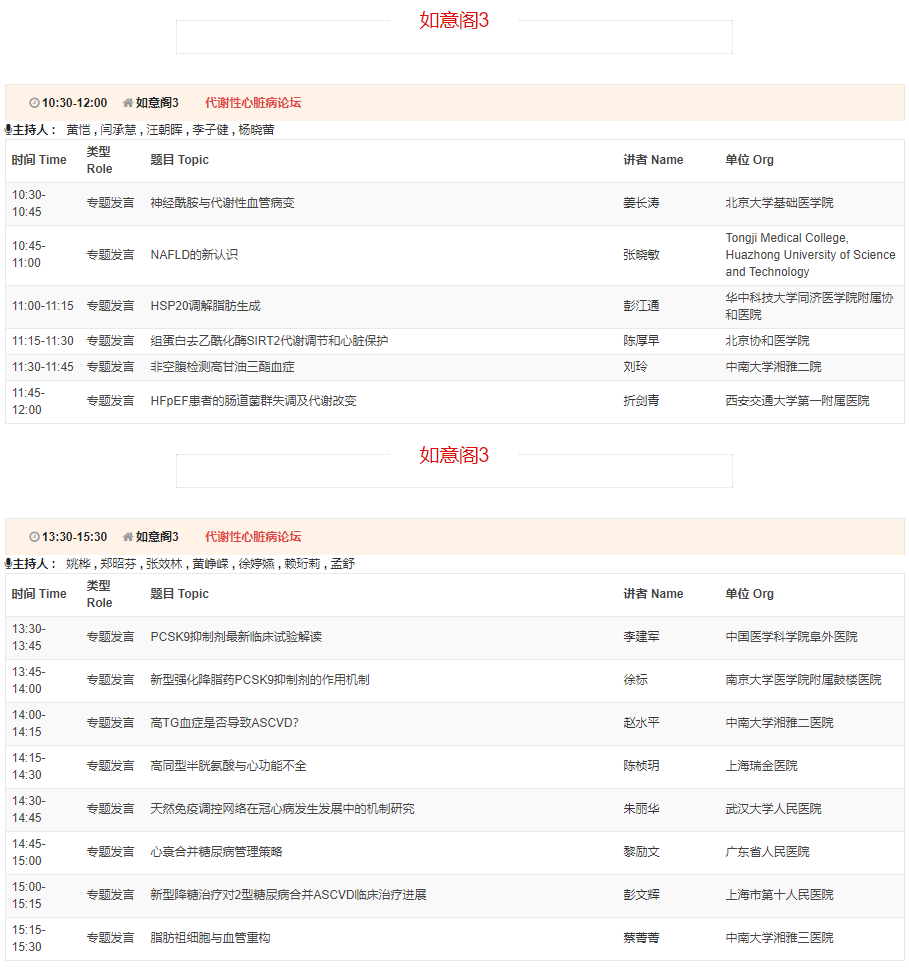Open the 代谢性心脏病论坛 link in the 13:30-15:30 session
The image size is (909, 970).
tap(253, 537)
